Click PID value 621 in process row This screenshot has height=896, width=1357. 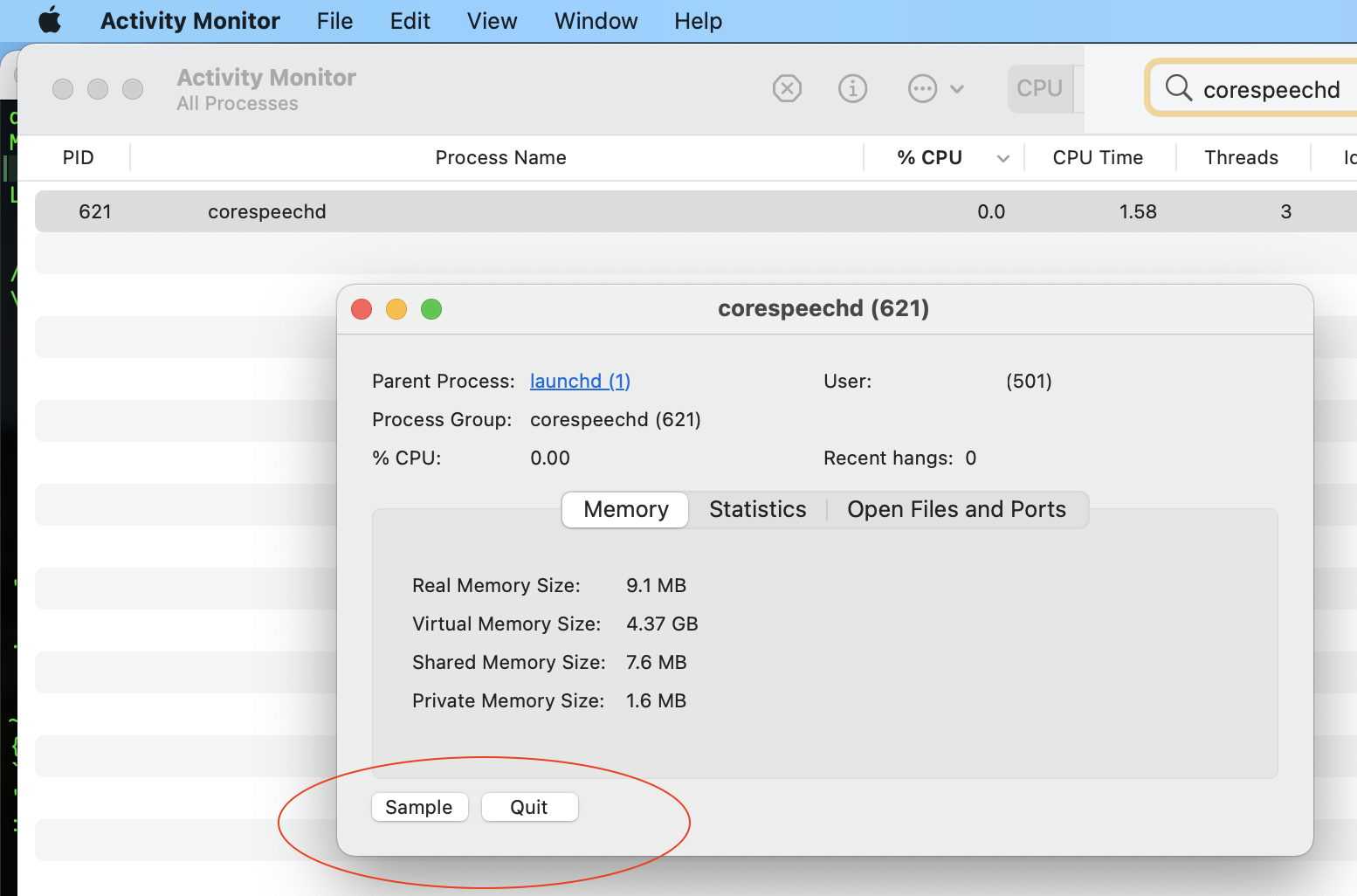pyautogui.click(x=95, y=212)
